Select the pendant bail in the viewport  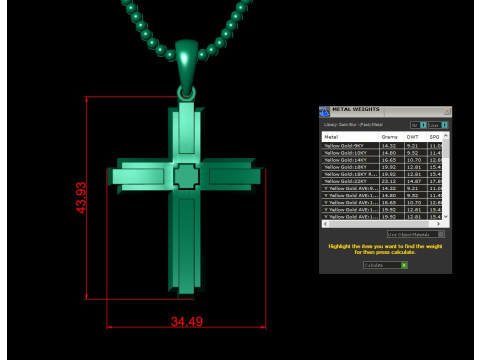pyautogui.click(x=186, y=67)
